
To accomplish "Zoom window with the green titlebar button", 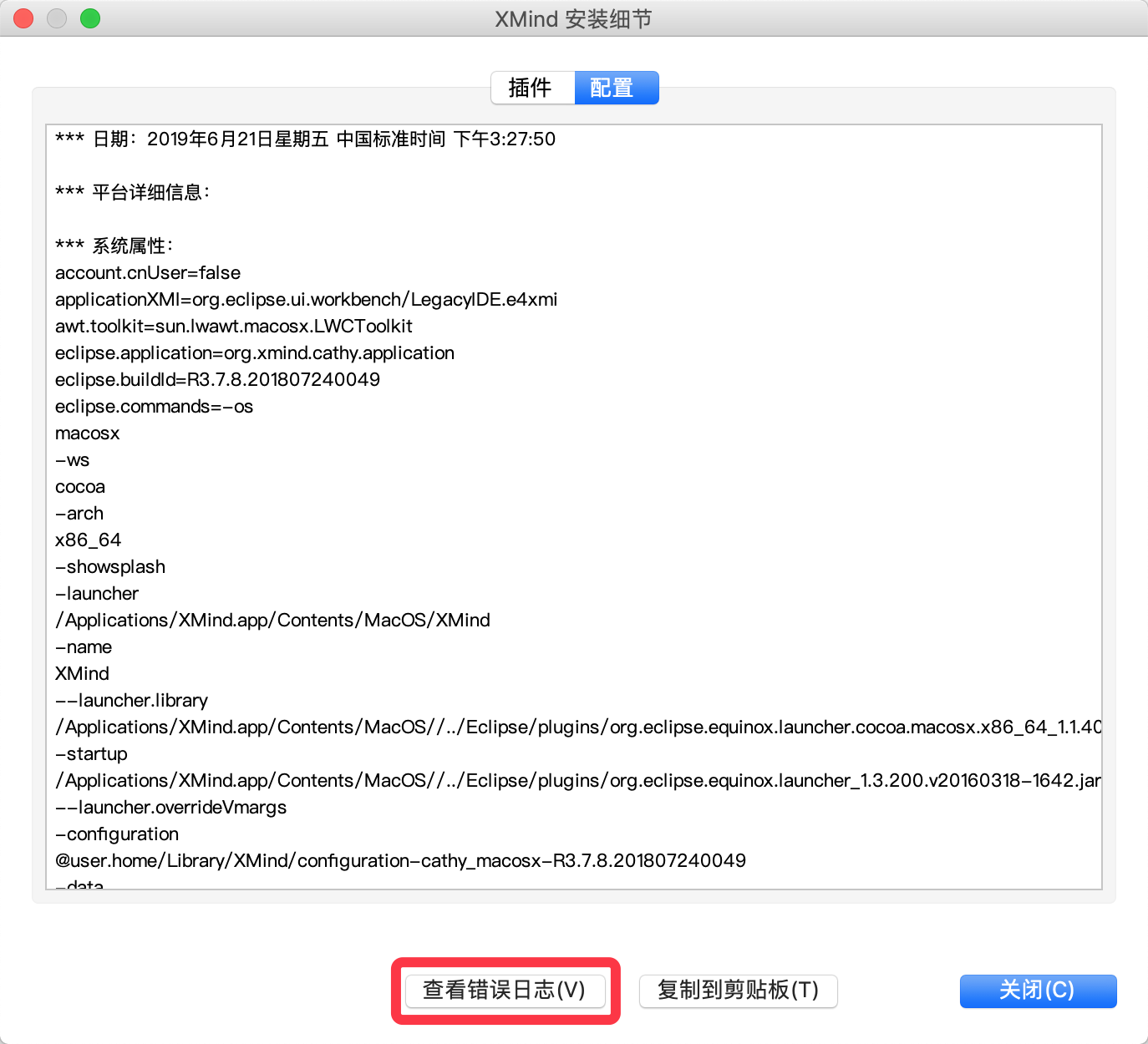I will point(90,18).
